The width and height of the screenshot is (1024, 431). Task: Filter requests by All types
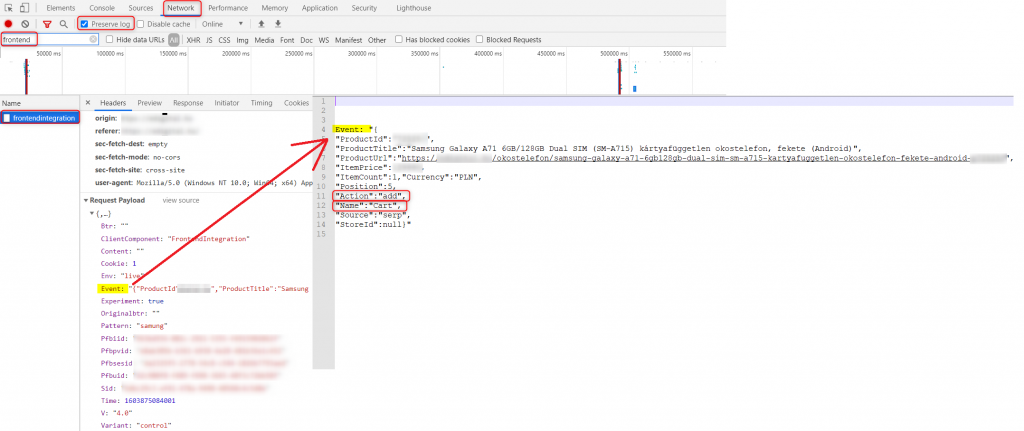(174, 40)
